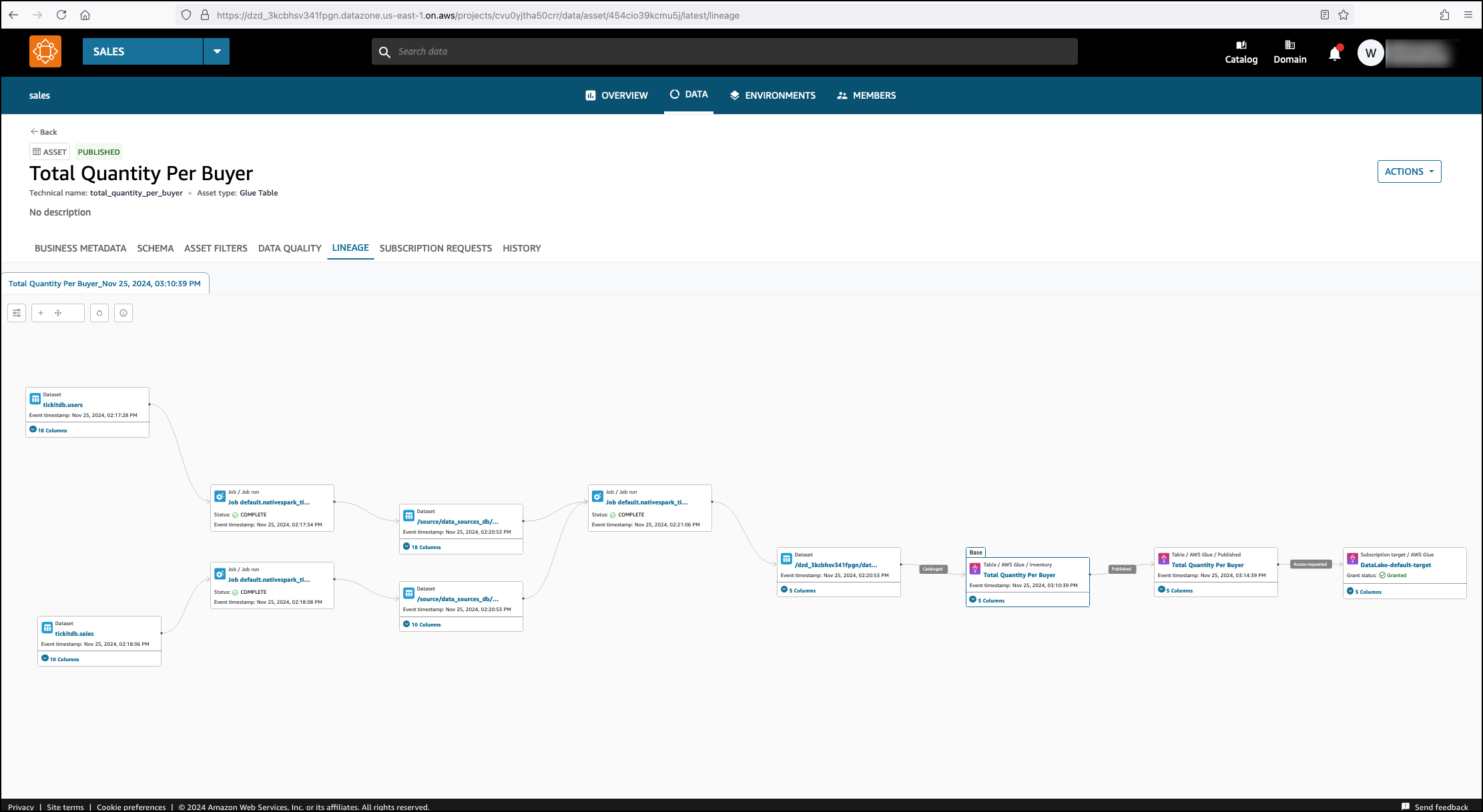Click the fit-to-view move icon
Viewport: 1483px width, 812px height.
tap(58, 313)
